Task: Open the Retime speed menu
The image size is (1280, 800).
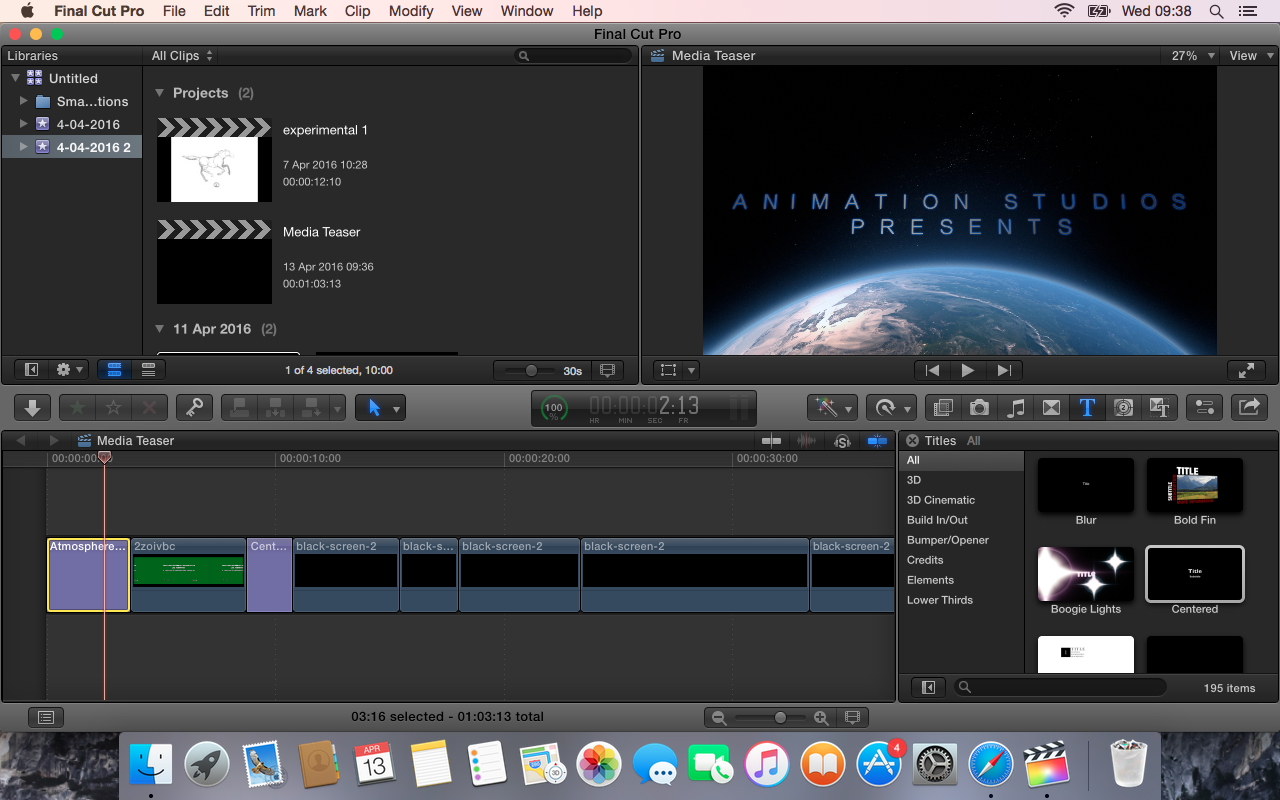Action: click(x=891, y=407)
